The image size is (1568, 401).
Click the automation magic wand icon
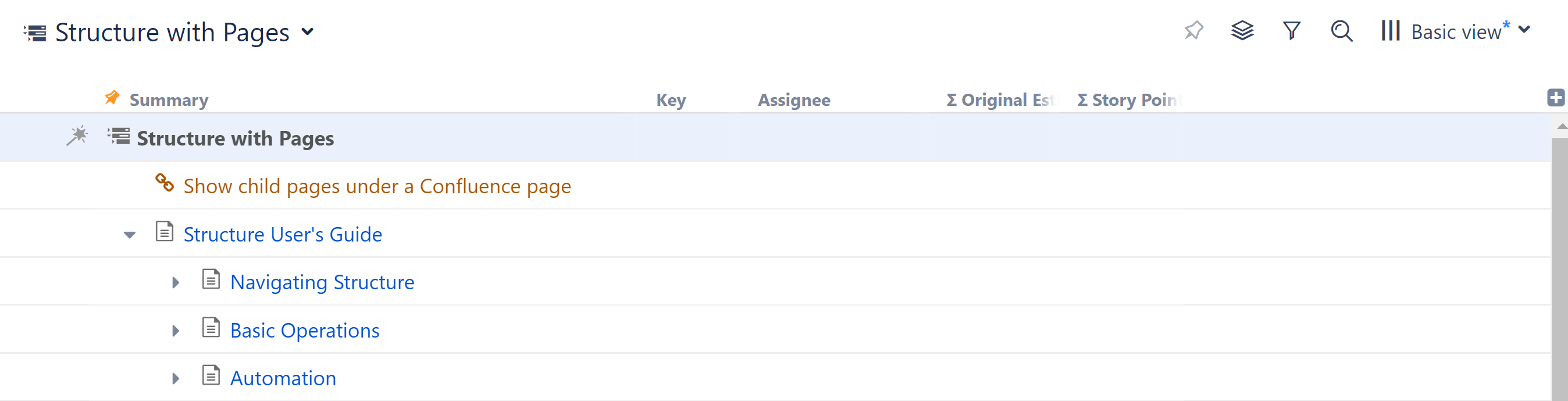(x=77, y=136)
